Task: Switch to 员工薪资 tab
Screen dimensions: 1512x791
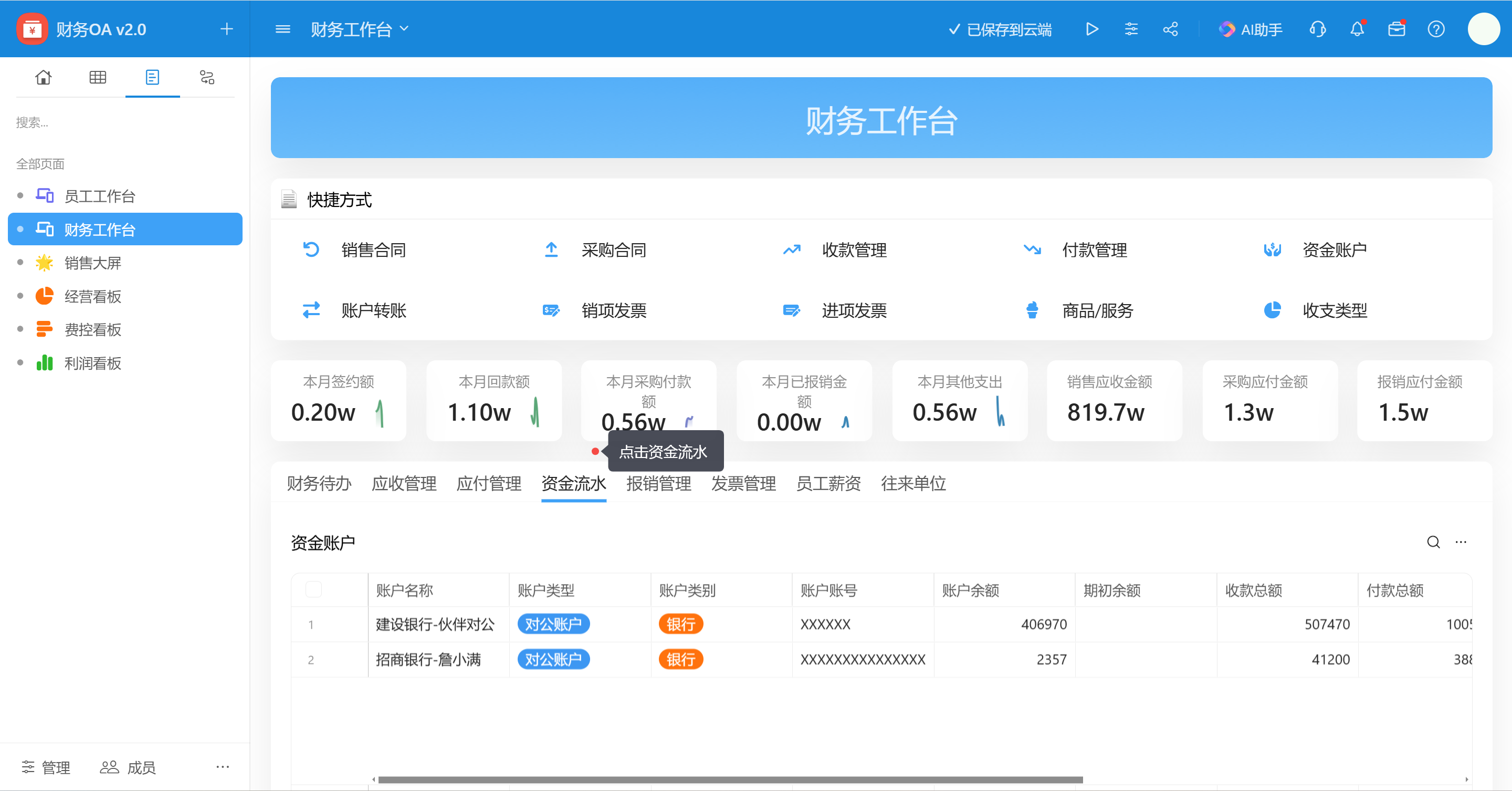Action: click(828, 483)
